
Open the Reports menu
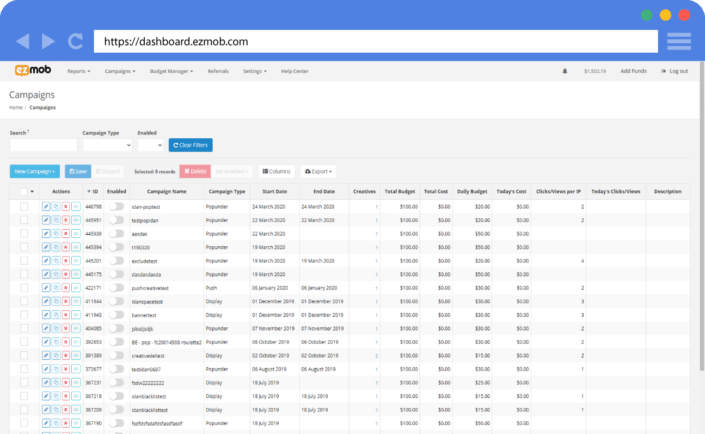[x=78, y=71]
